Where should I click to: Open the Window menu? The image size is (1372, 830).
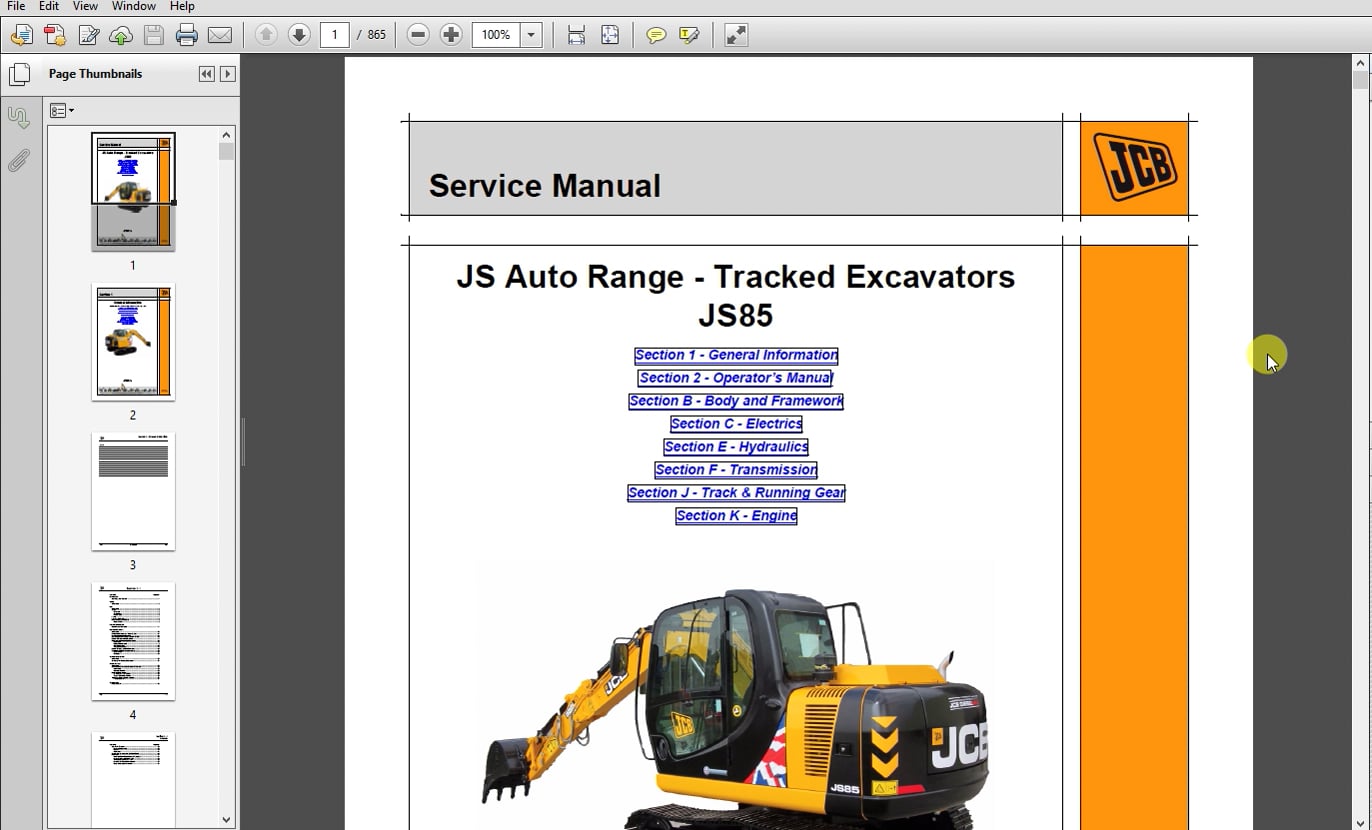[134, 6]
